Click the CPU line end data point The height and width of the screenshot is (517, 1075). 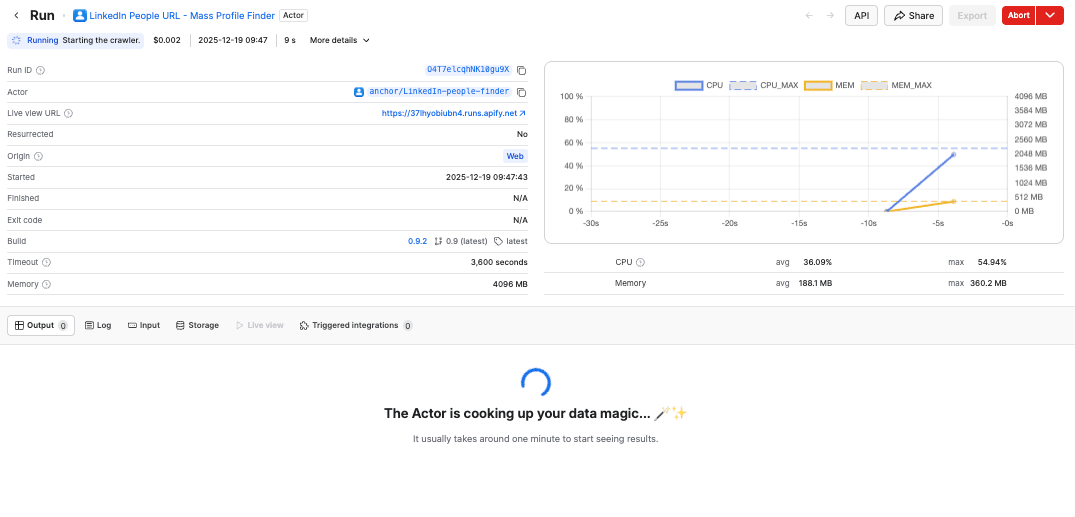(953, 154)
